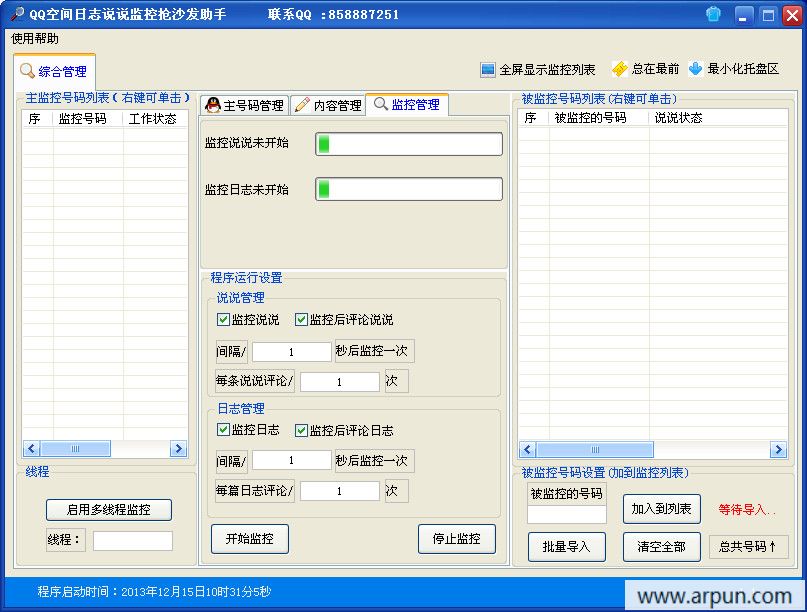Click the 被监控的号码 column header
The image size is (807, 612).
[x=599, y=118]
